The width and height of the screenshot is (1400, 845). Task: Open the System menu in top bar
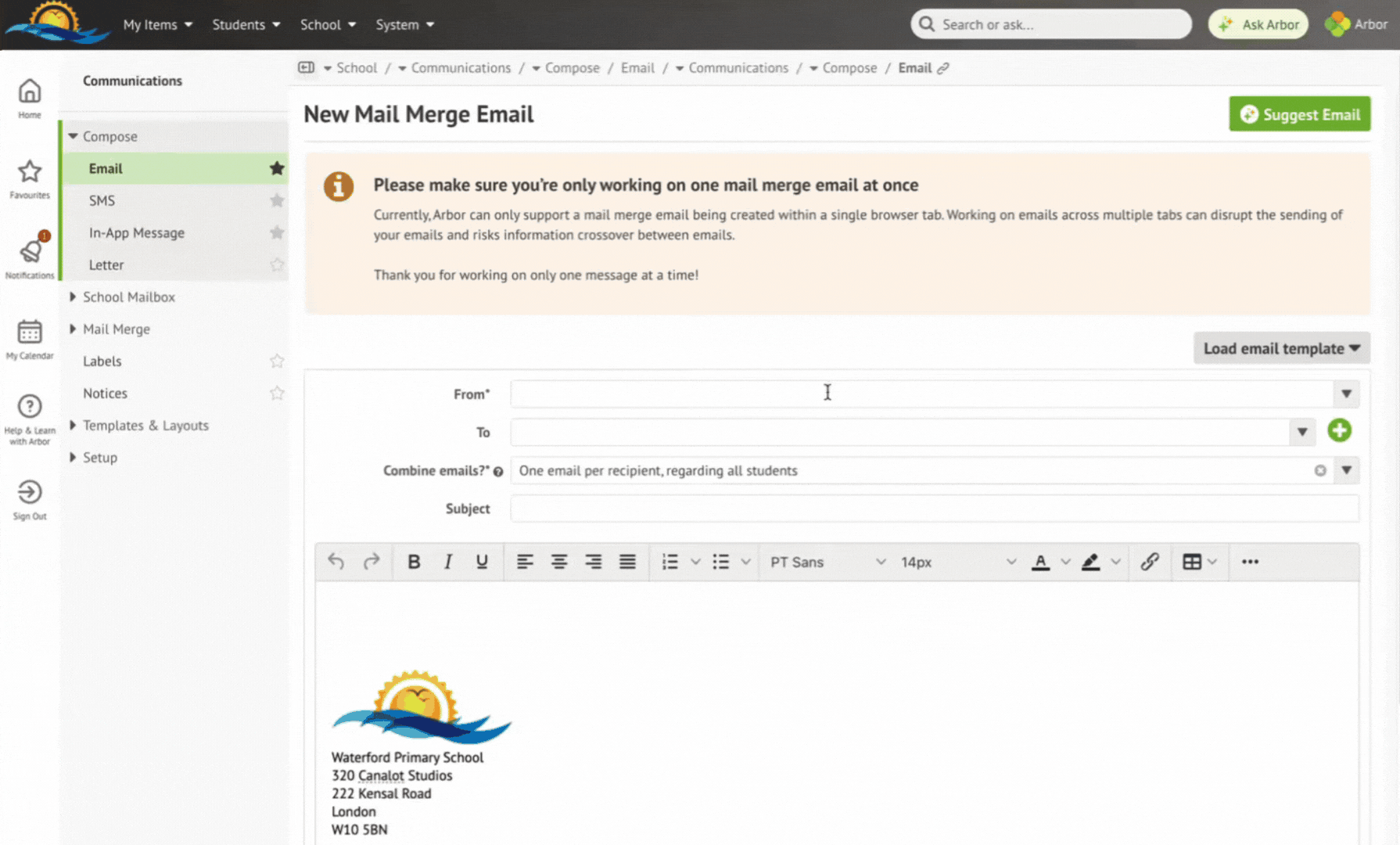404,24
